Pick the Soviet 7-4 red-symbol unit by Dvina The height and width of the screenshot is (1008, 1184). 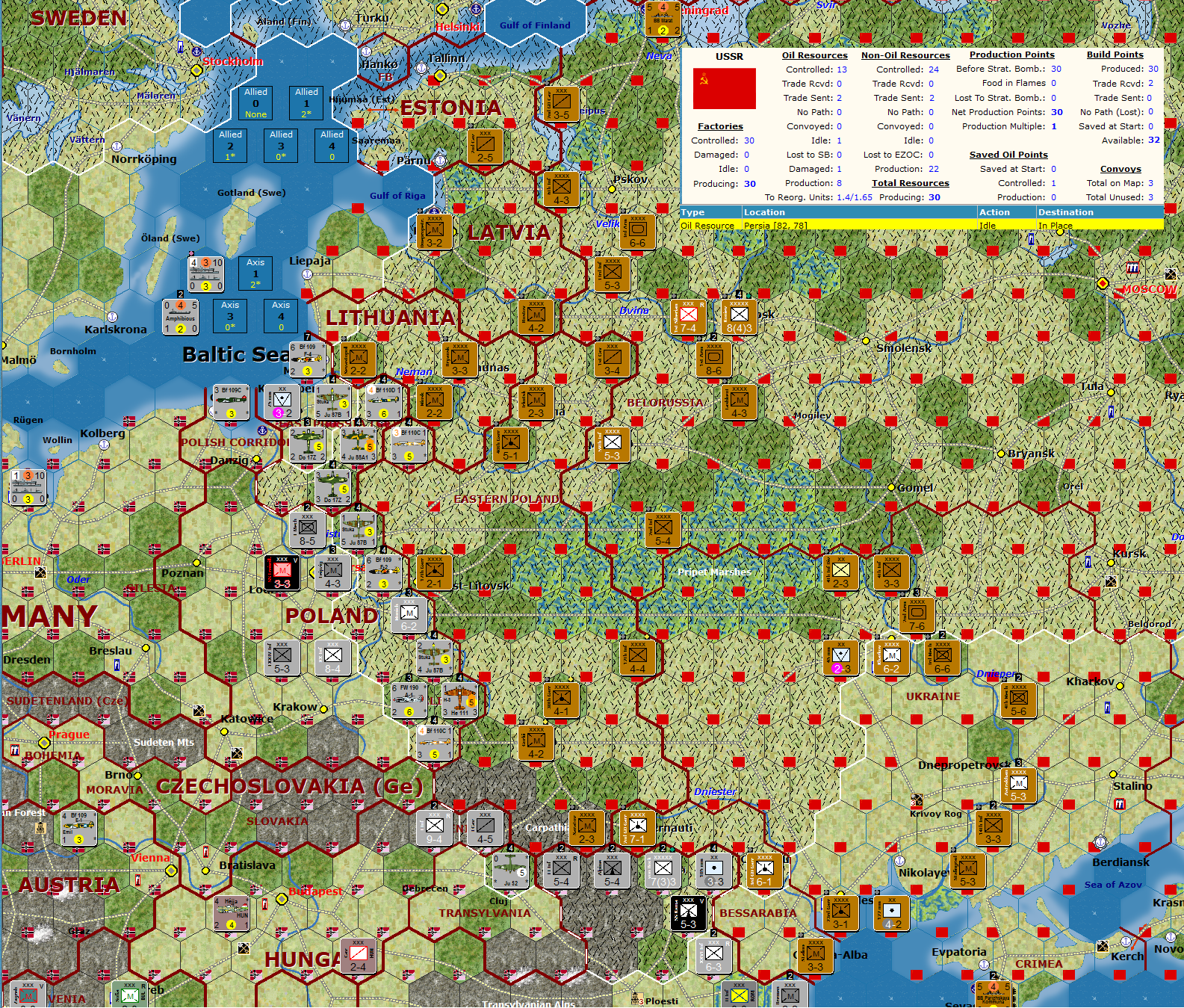(x=688, y=318)
